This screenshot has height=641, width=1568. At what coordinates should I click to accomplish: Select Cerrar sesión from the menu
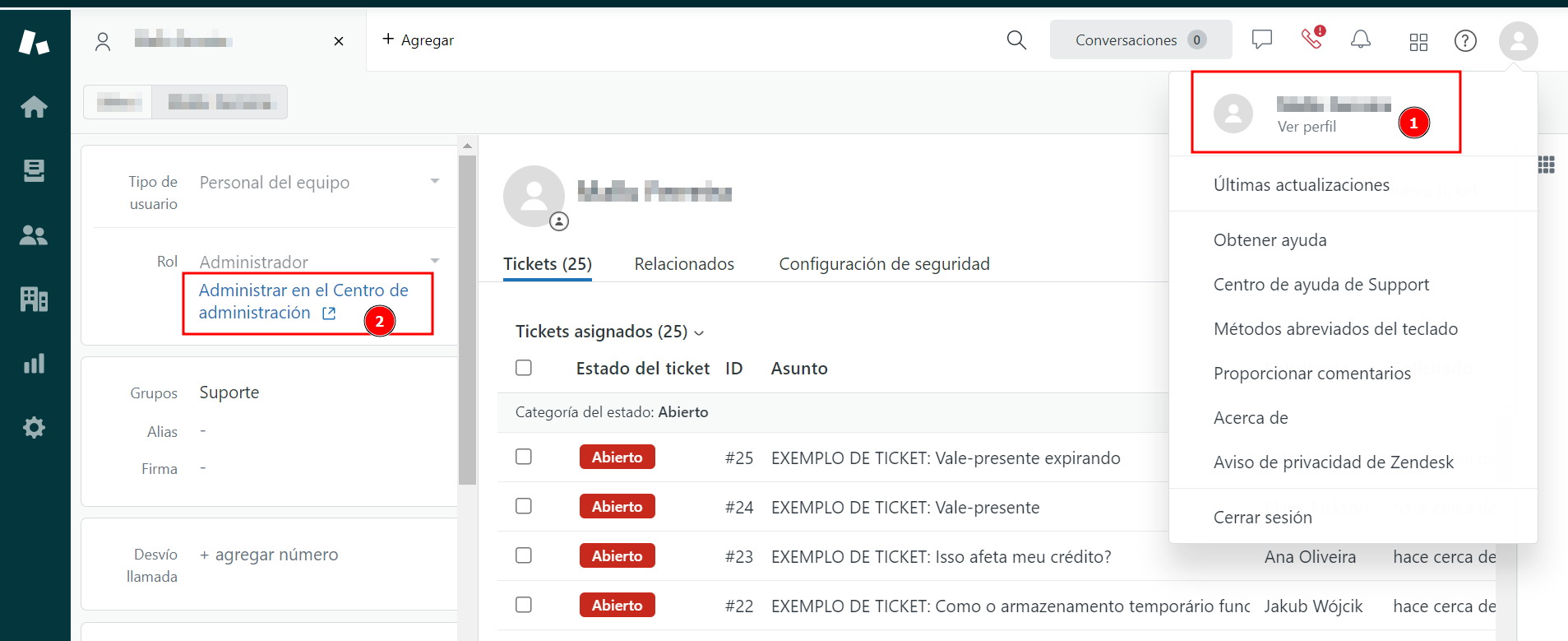1262,517
